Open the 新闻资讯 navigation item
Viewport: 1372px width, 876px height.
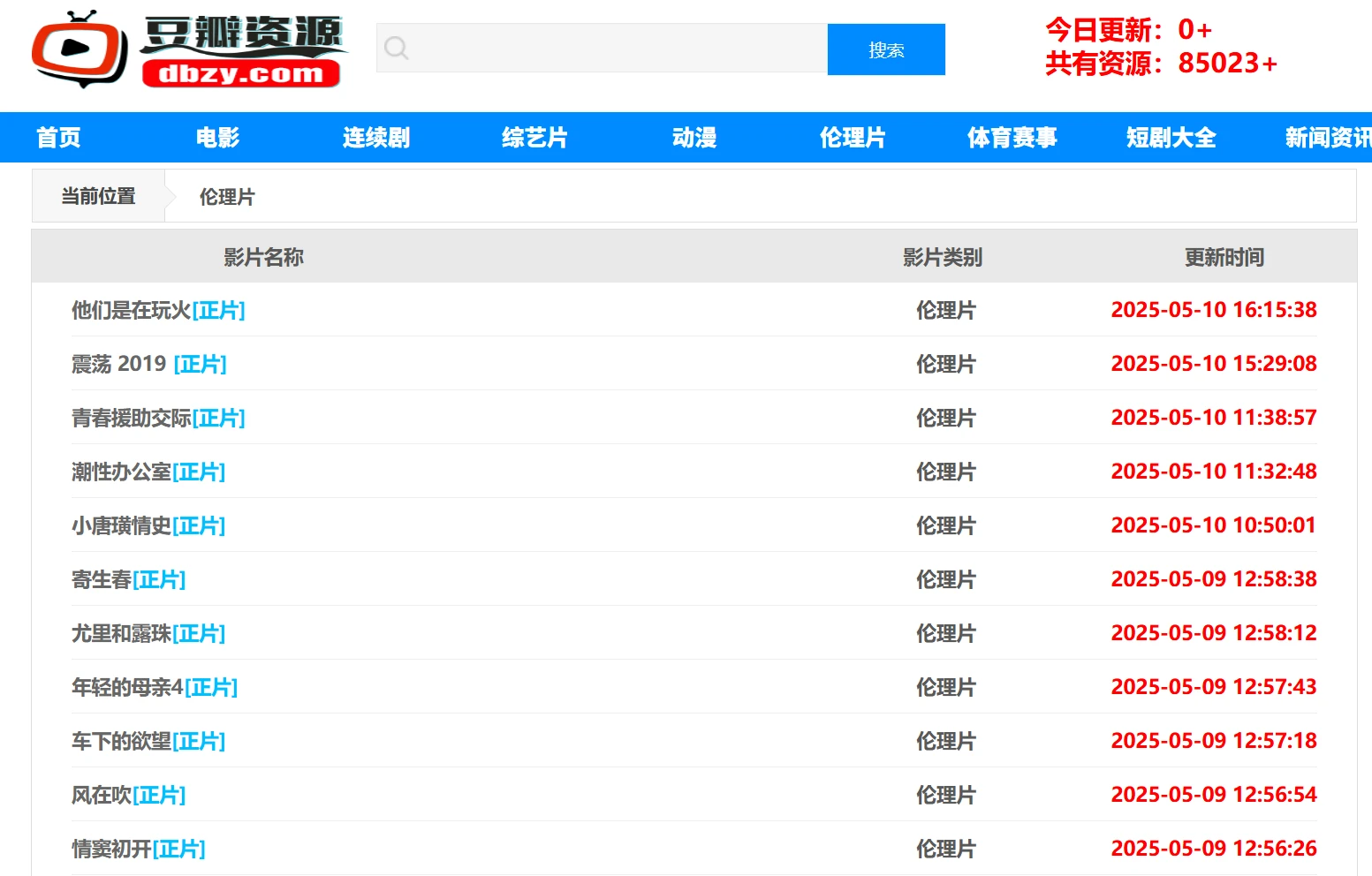[x=1327, y=138]
